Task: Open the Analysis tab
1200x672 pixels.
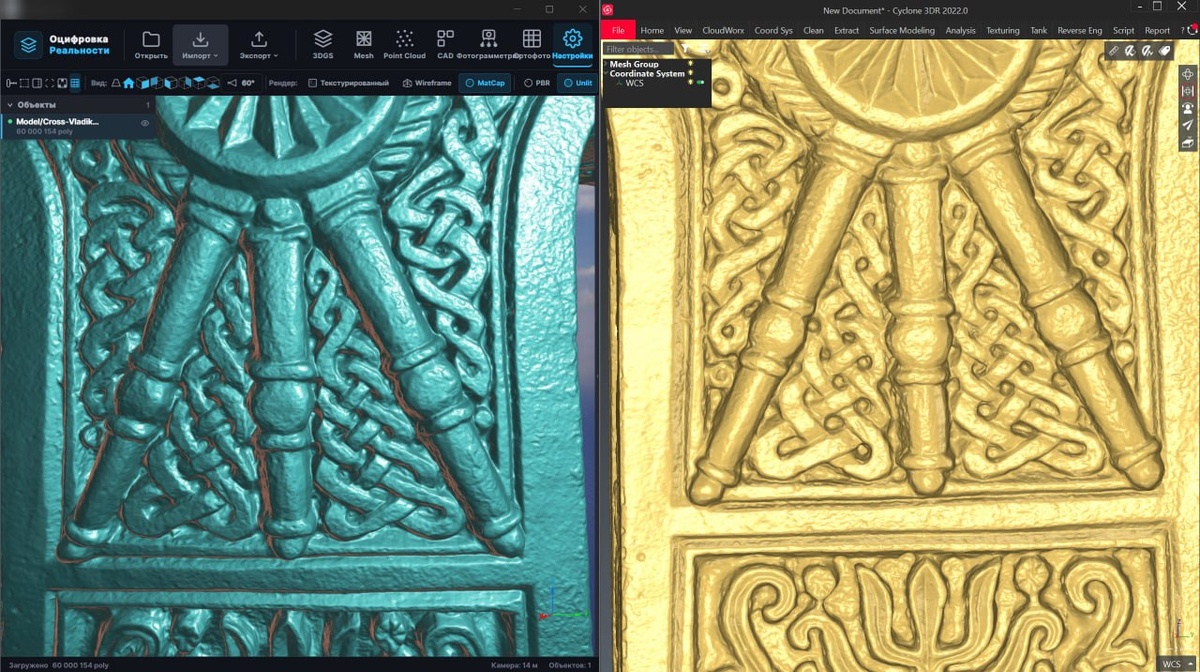Action: (960, 30)
